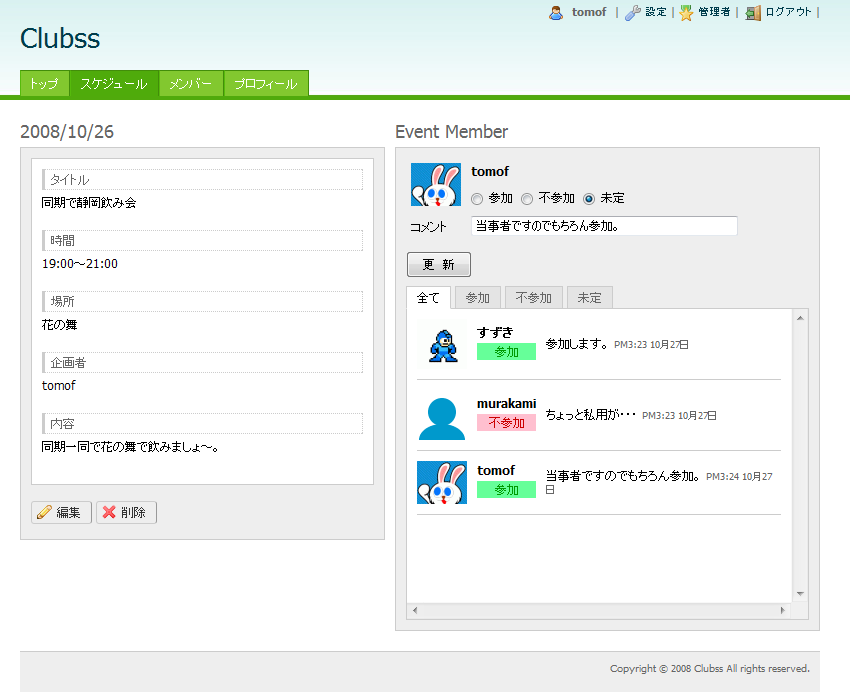Screen dimensions: 850x692
Task: Click the 更新 update button
Action: 439,264
